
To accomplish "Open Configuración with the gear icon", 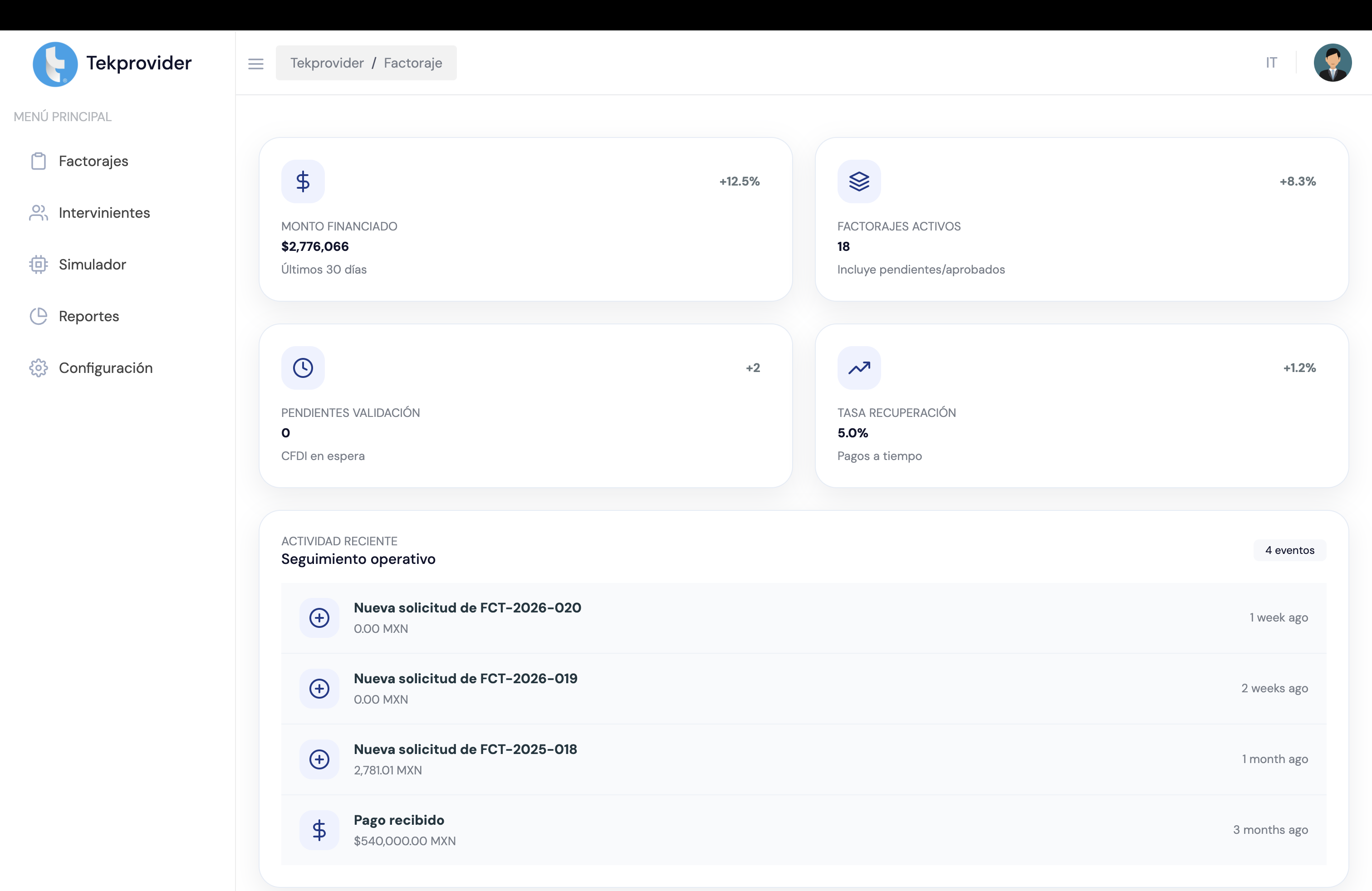I will coord(38,367).
